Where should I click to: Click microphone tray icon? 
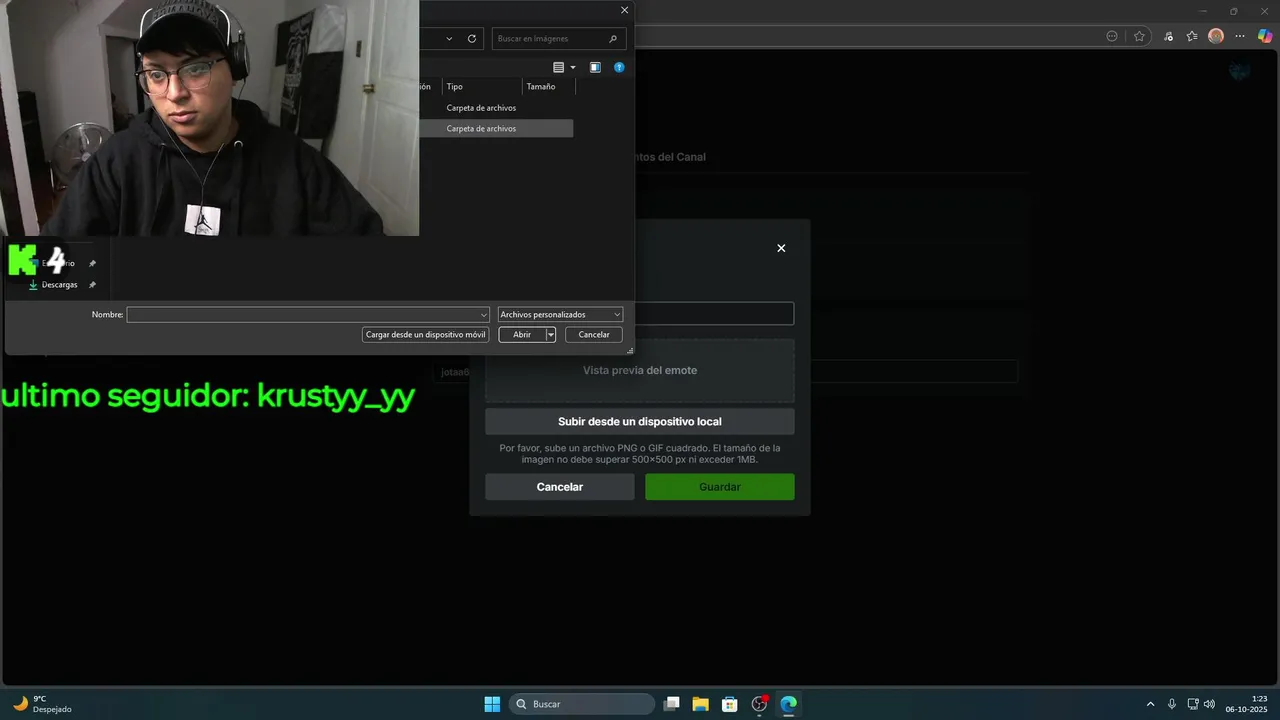1172,704
